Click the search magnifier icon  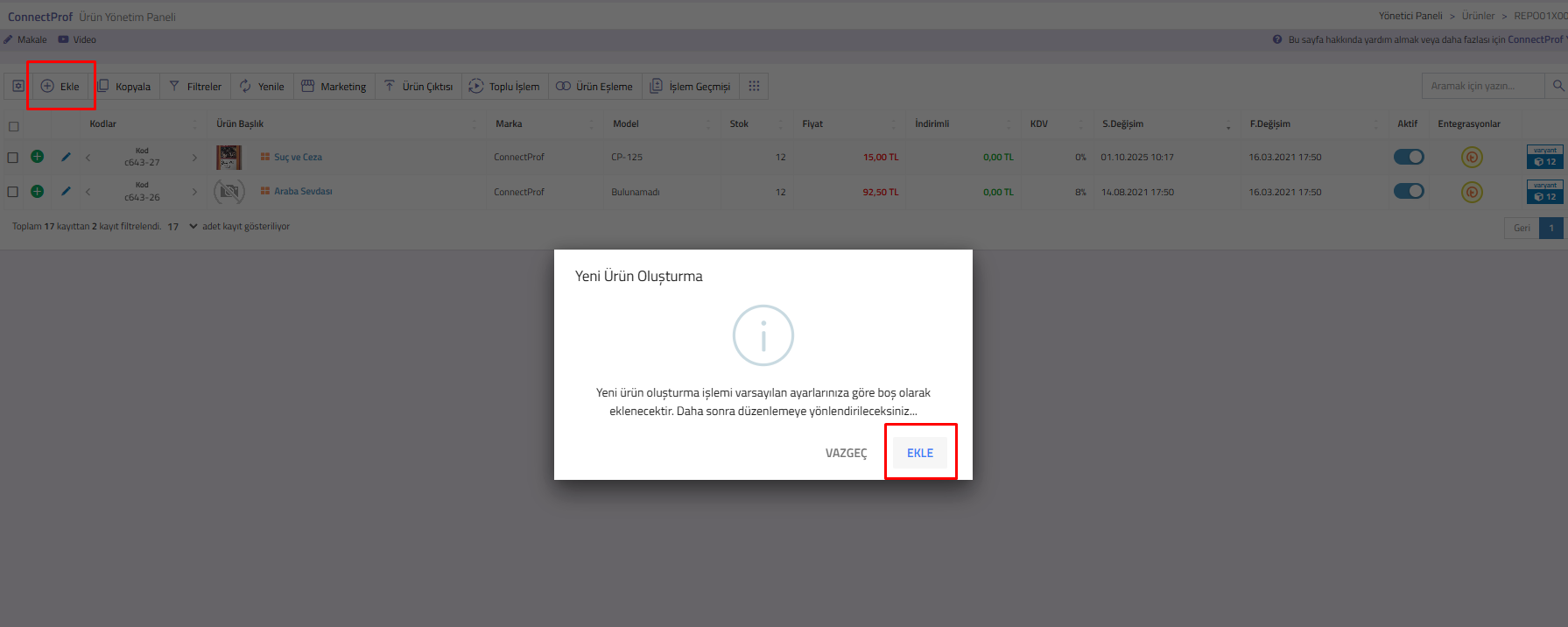1558,86
